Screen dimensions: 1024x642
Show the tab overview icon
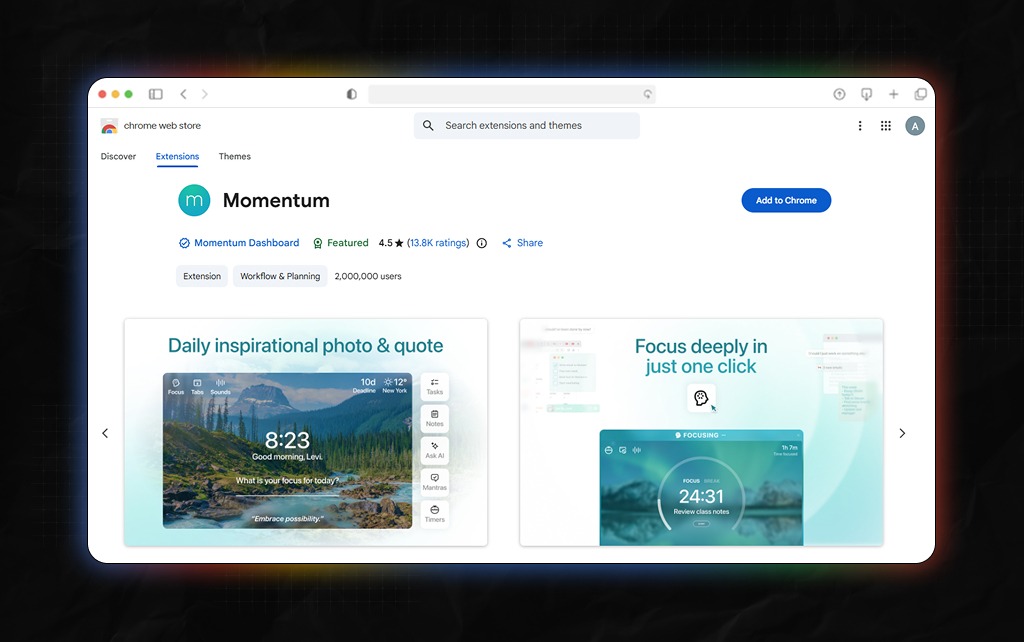920,94
